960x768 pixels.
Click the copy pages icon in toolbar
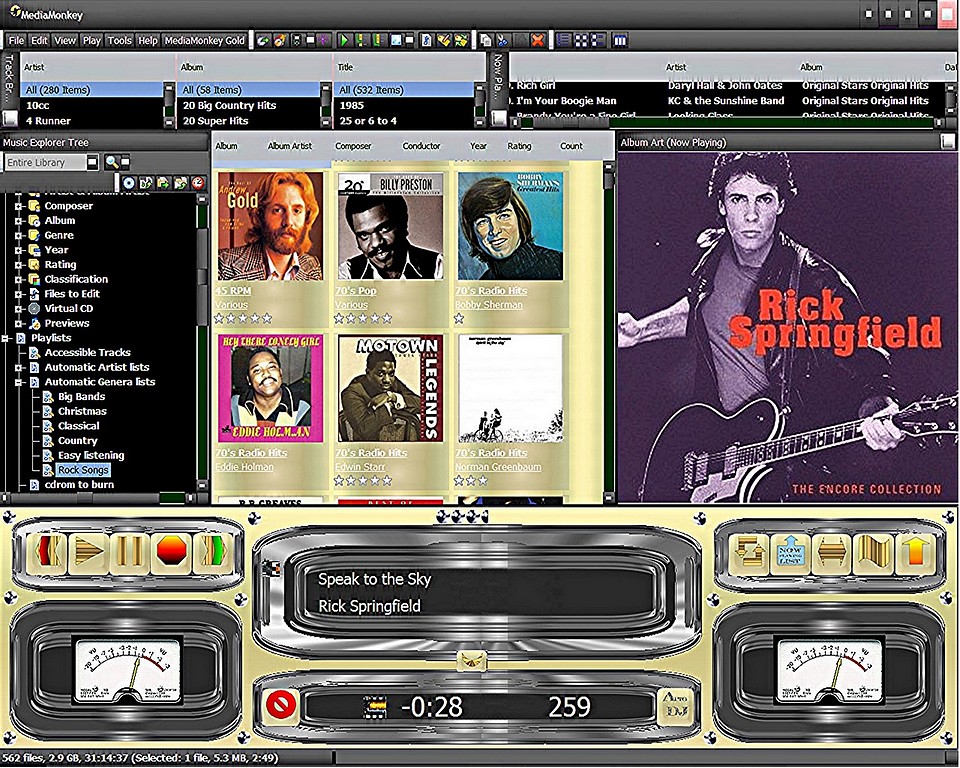point(486,40)
